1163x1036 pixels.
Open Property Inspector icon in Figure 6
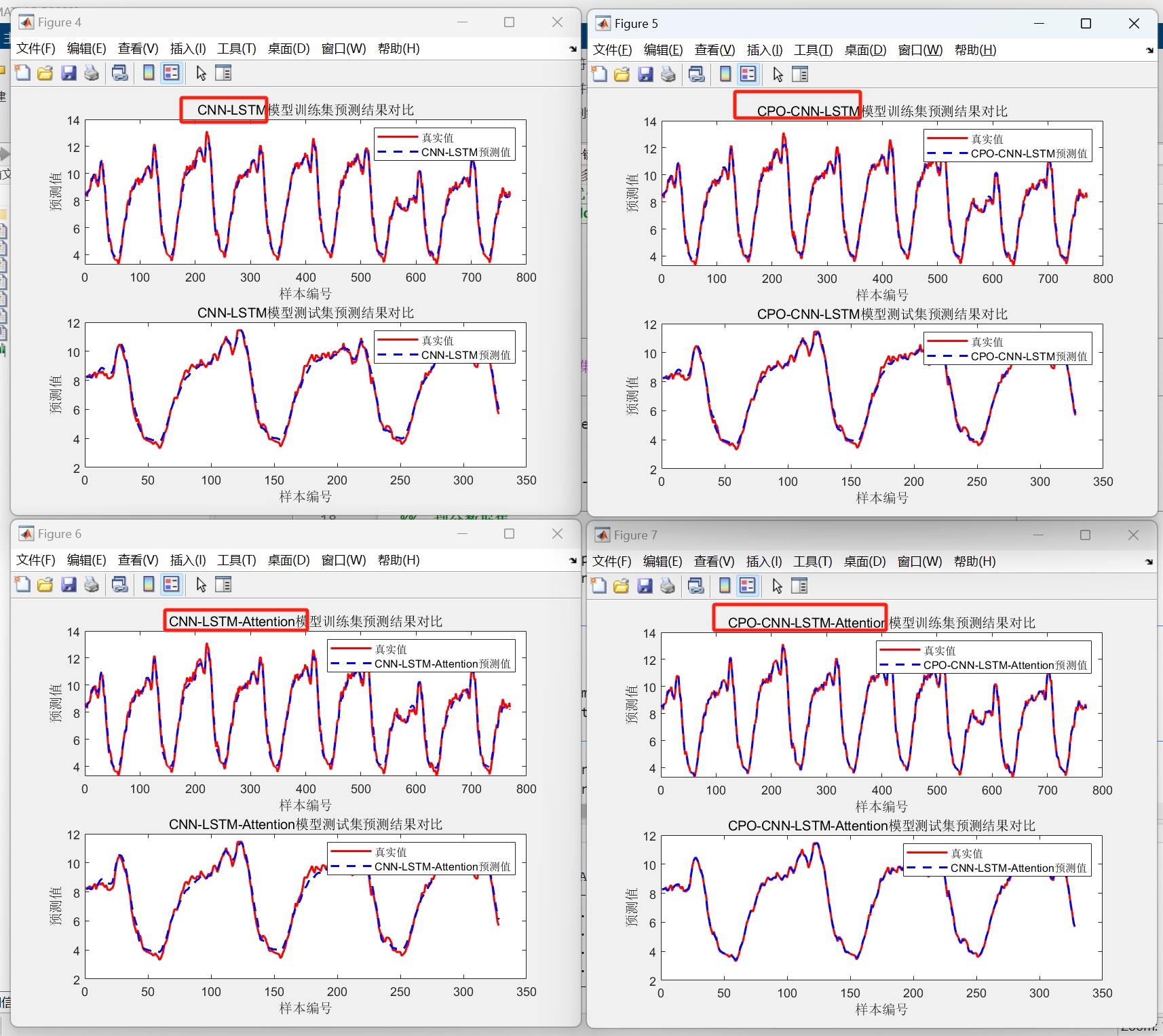point(223,584)
